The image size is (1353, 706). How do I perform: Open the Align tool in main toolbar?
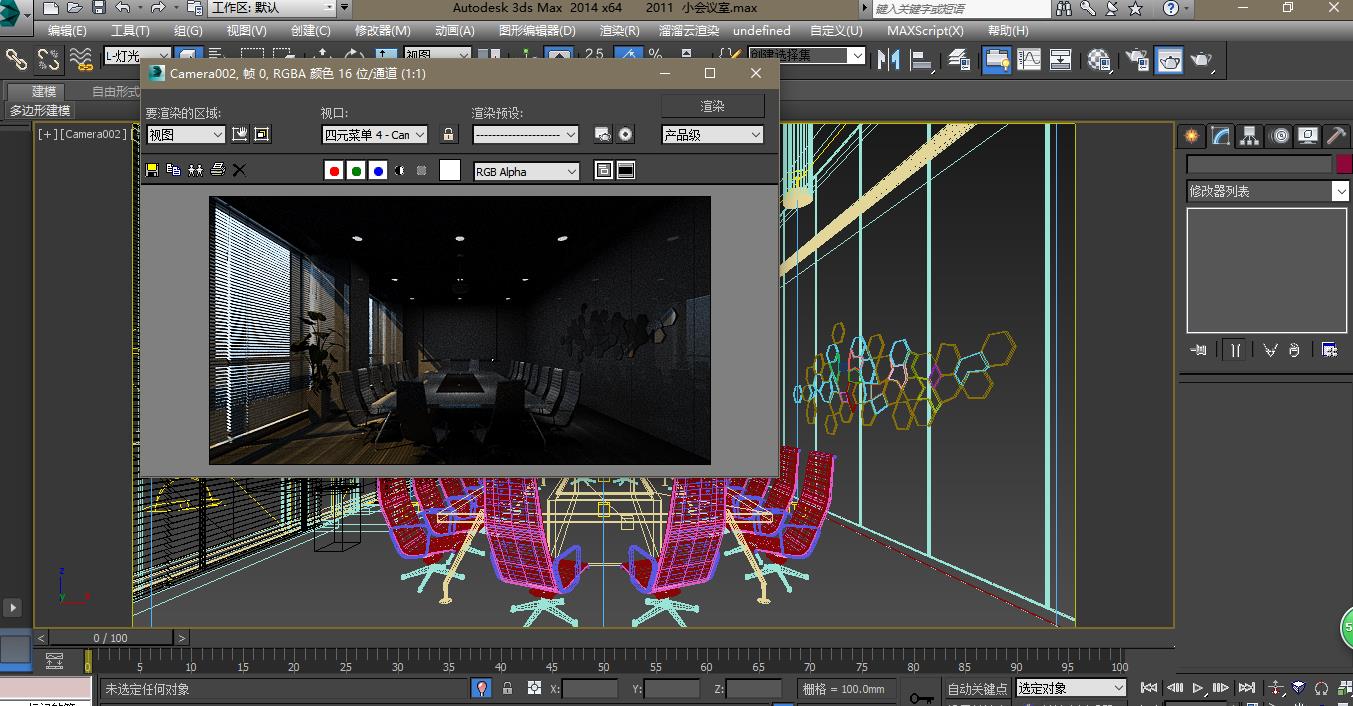(923, 60)
